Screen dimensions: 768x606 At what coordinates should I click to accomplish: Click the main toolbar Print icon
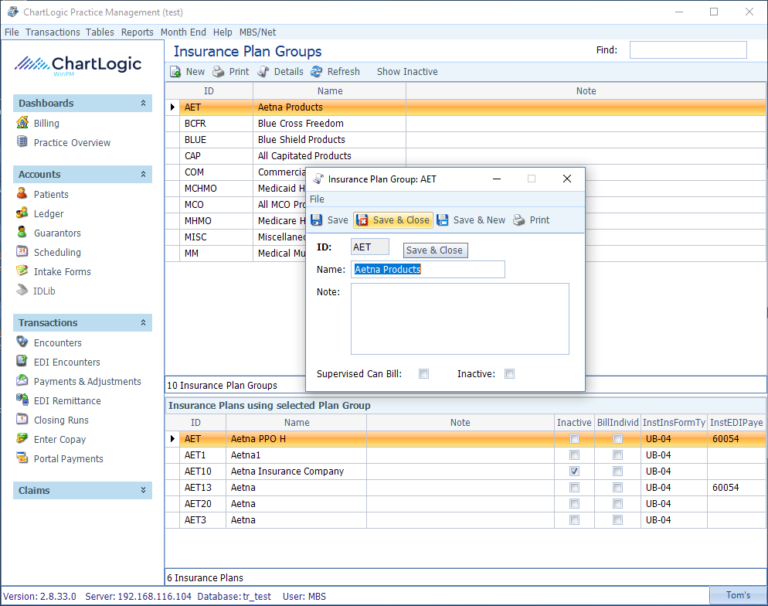[218, 72]
